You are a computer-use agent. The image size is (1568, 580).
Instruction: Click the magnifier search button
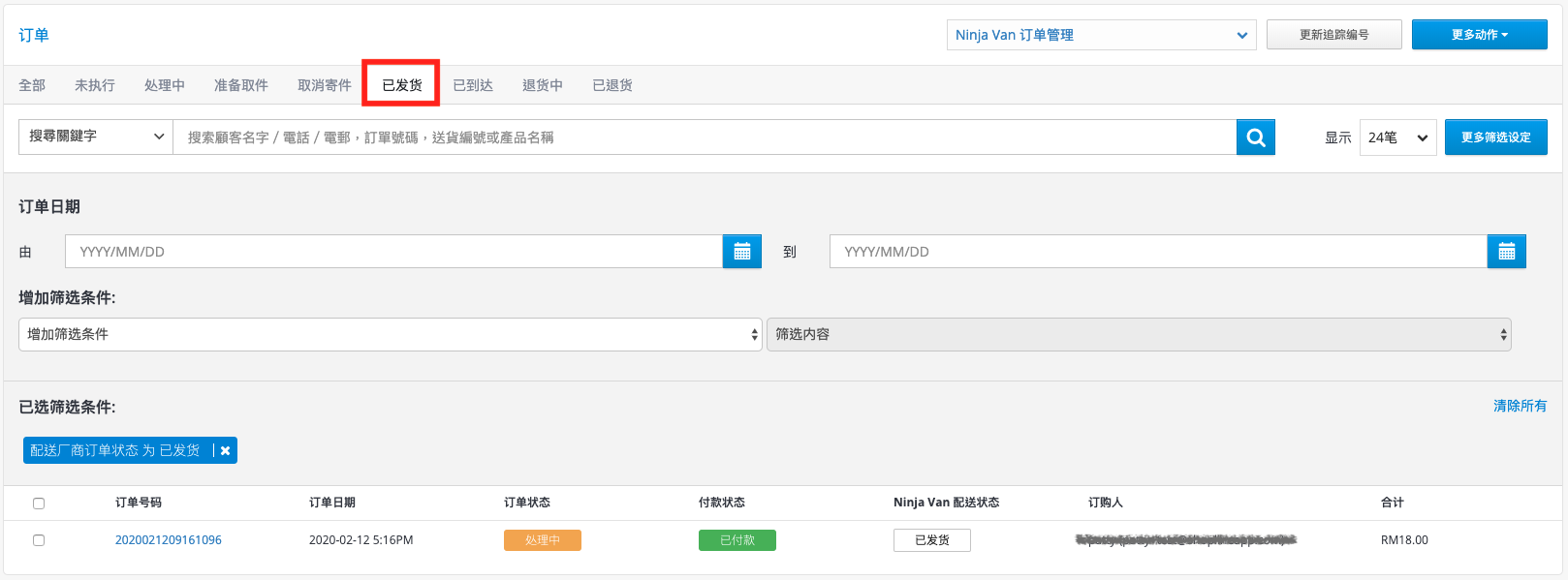click(x=1255, y=137)
